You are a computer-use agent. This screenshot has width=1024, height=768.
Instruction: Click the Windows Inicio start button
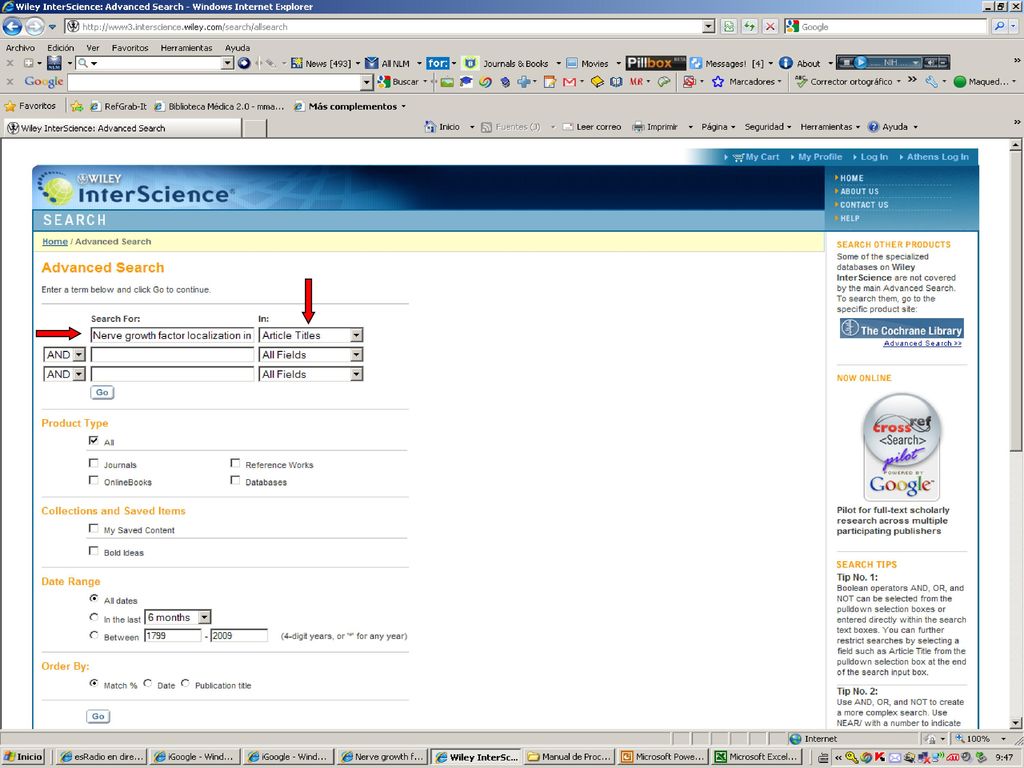[x=23, y=756]
